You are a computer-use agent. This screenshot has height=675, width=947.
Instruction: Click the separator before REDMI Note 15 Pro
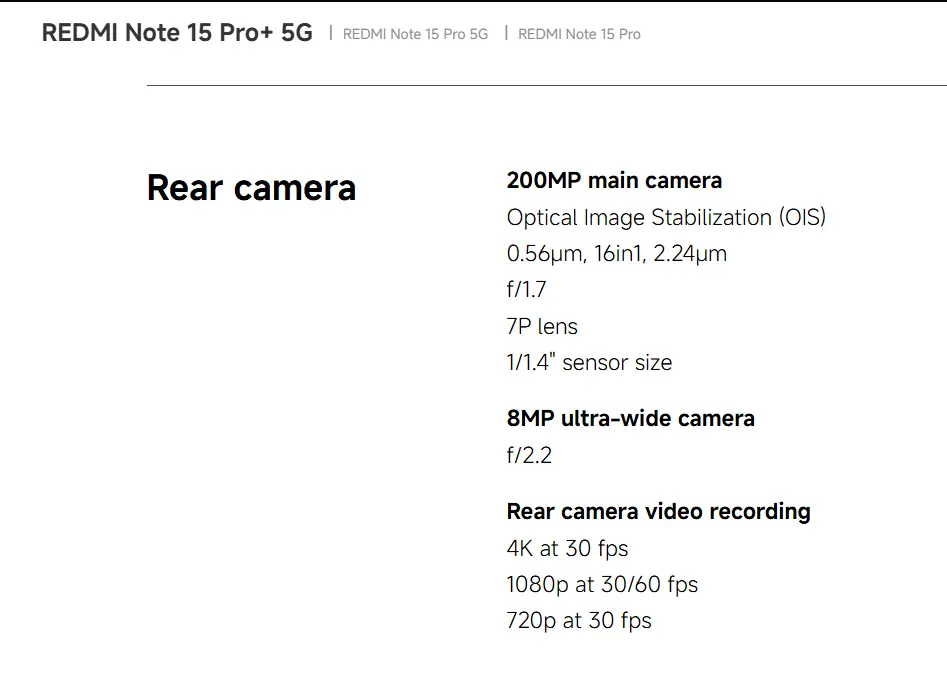tap(506, 33)
